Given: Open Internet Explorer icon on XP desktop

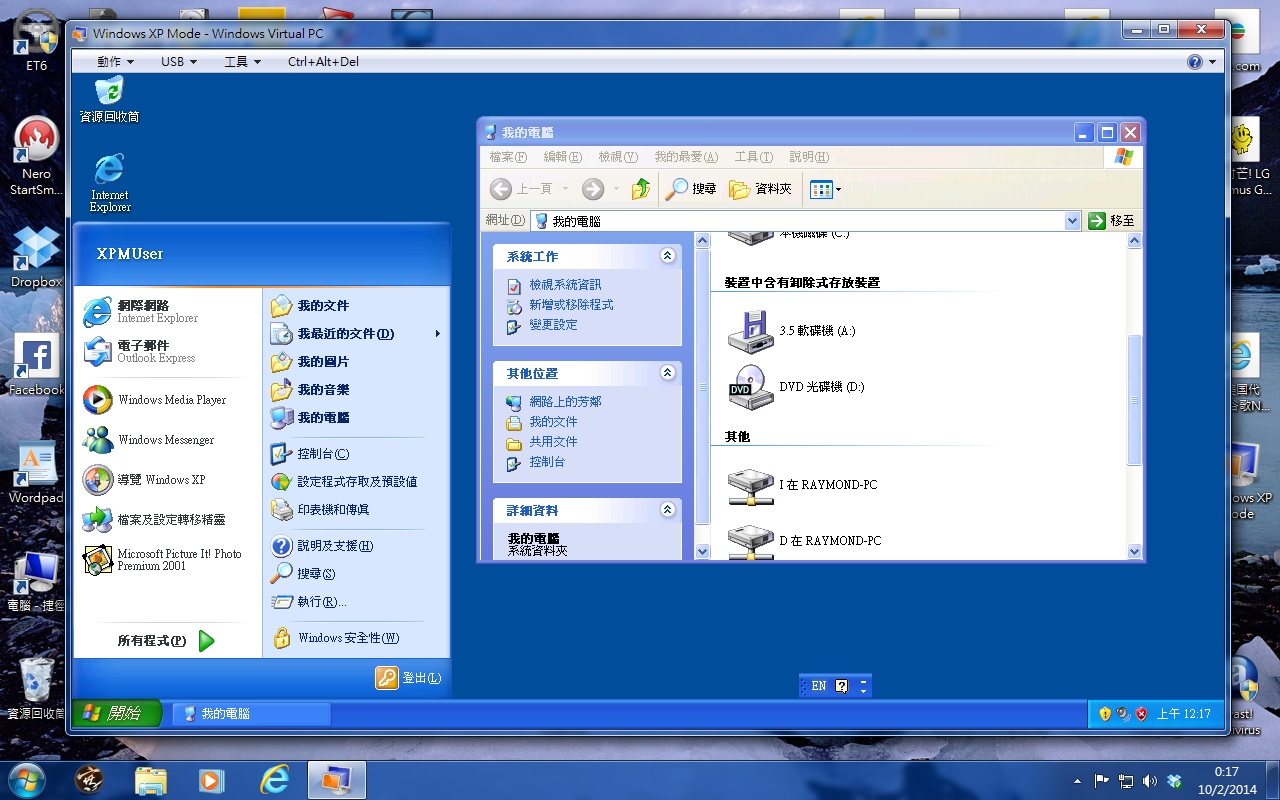Looking at the screenshot, I should (109, 183).
